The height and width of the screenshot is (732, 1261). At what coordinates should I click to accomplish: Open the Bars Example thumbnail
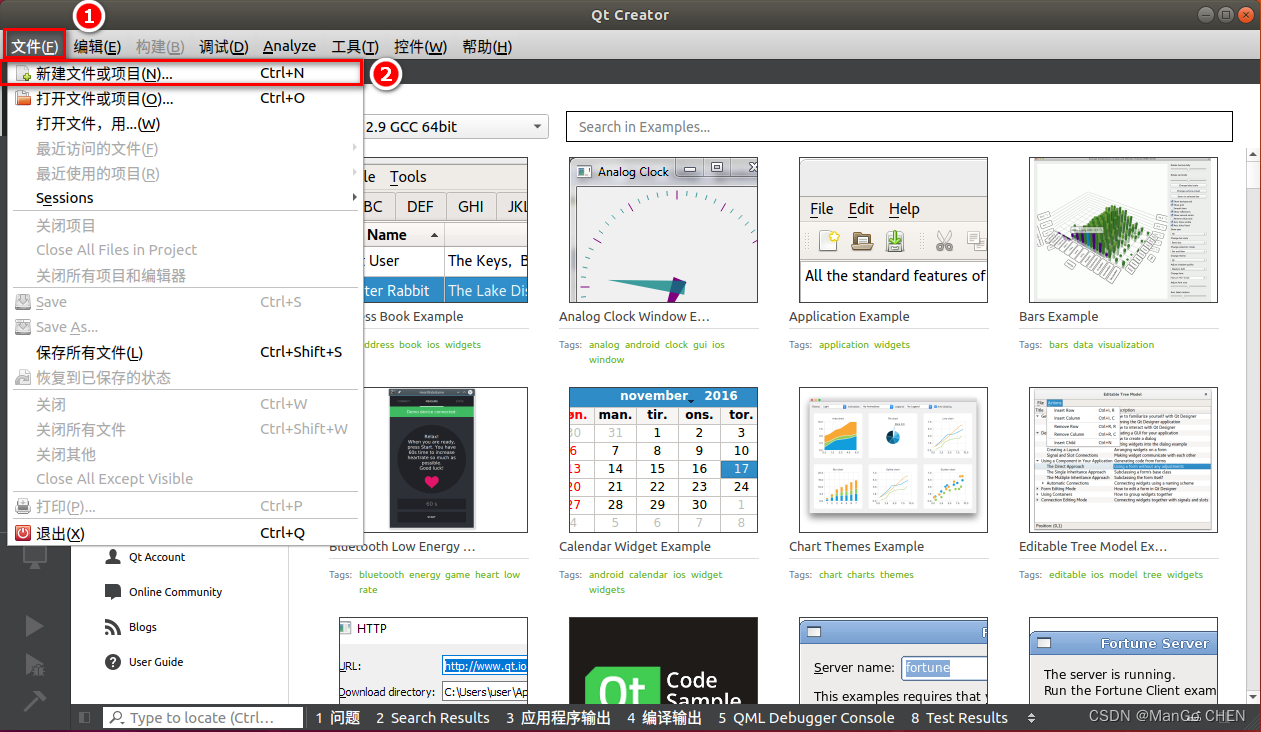[x=1123, y=230]
